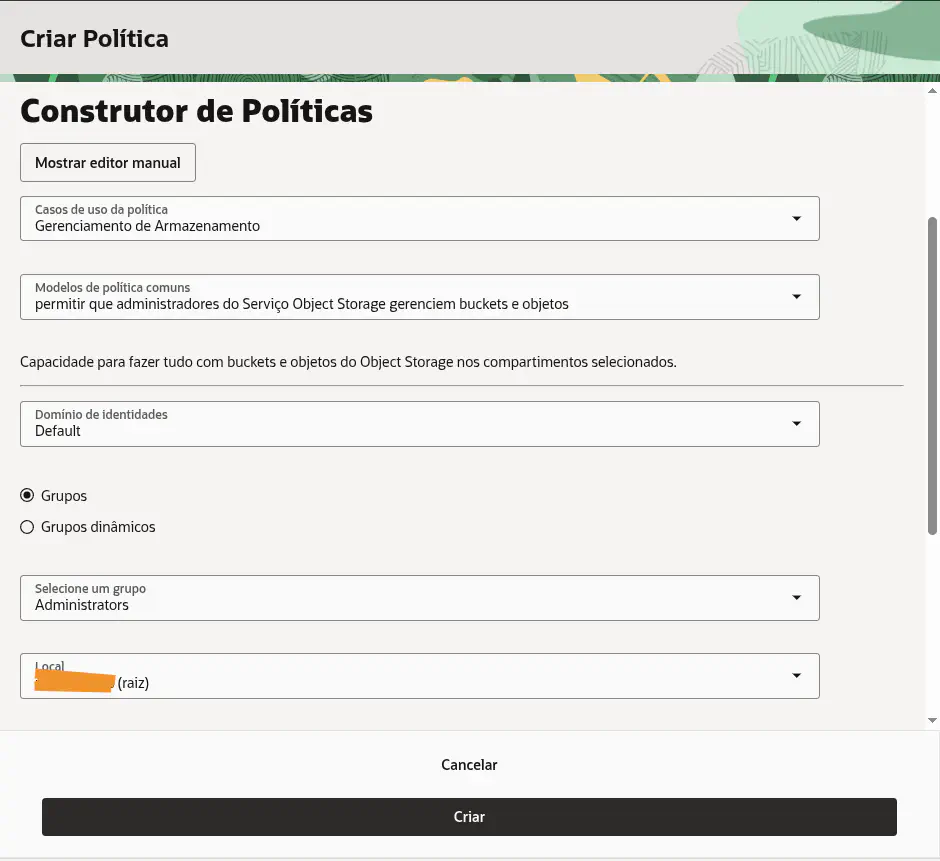Click the Cancelar link
The image size is (940, 861).
pos(469,764)
